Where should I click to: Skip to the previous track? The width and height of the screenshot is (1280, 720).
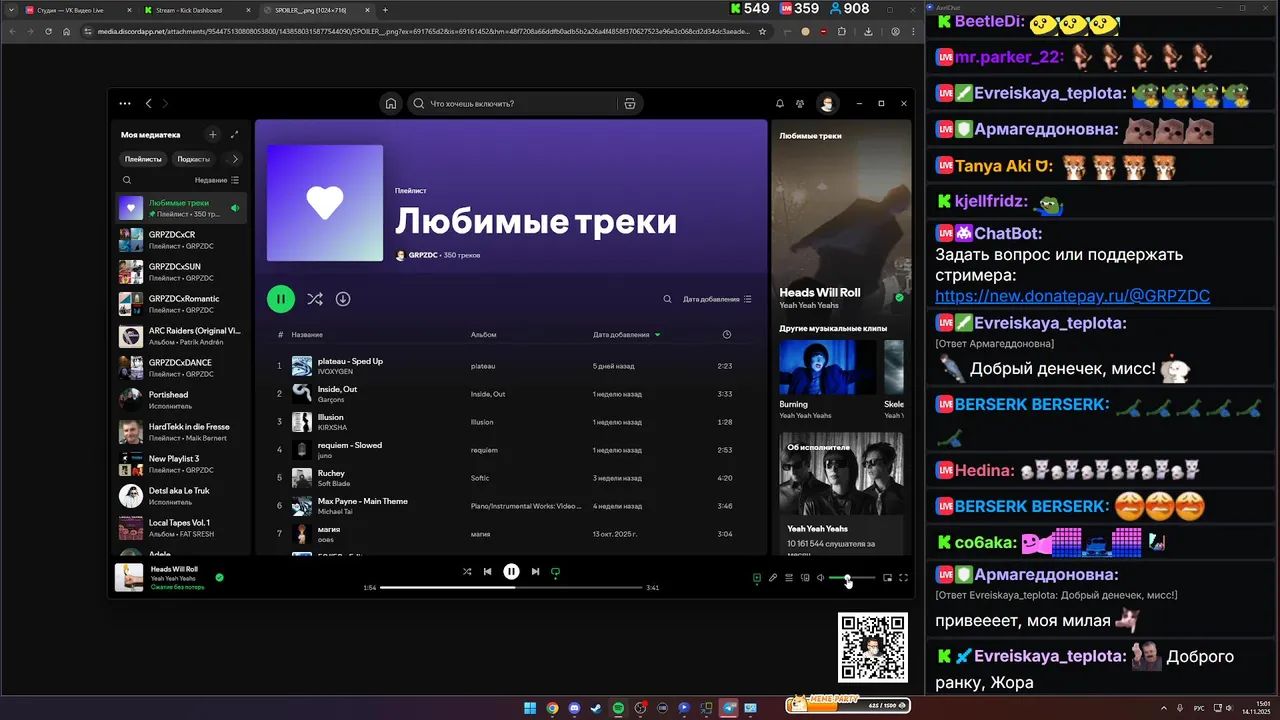pos(487,572)
